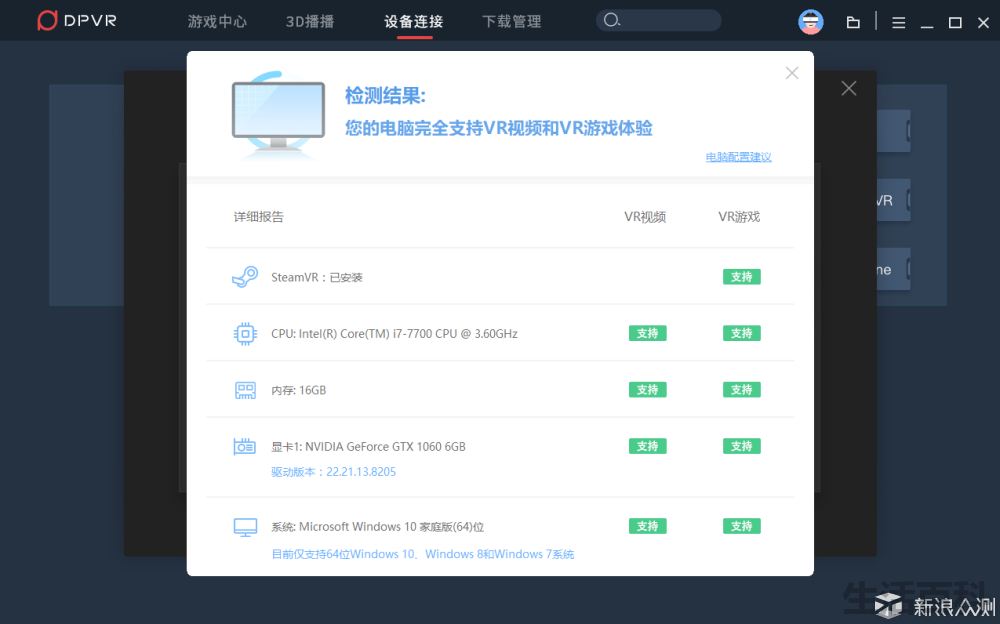Click the 内存: 16GB text
The image size is (1000, 624).
[x=298, y=390]
